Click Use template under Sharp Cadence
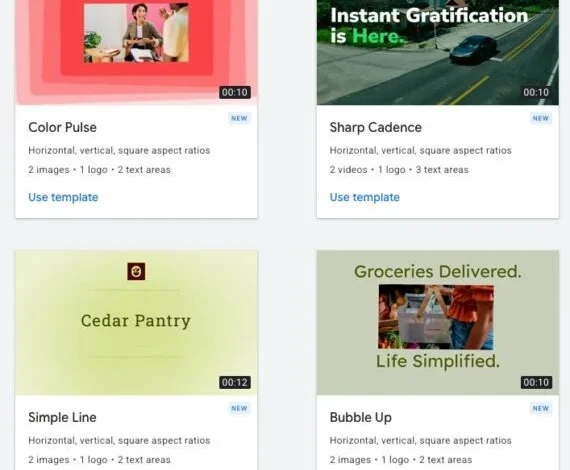Viewport: 570px width, 470px height. (365, 197)
